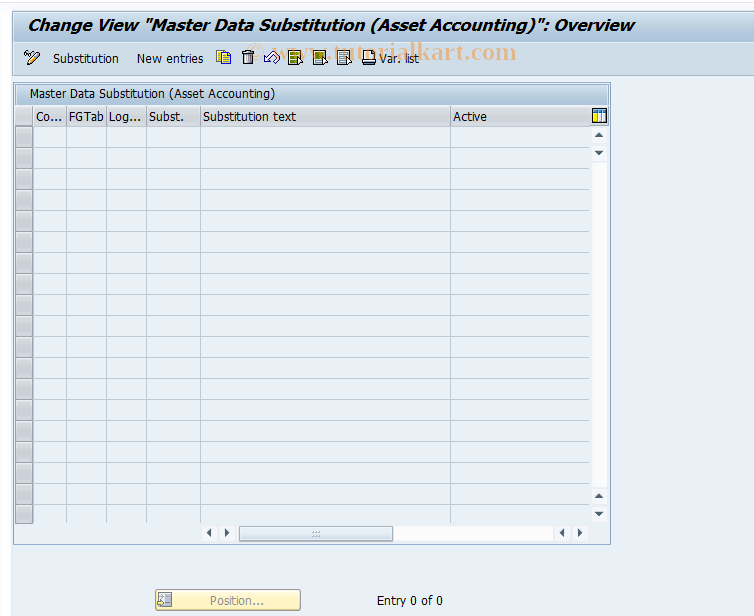754x616 pixels.
Task: Open table settings column configuration icon
Action: pyautogui.click(x=599, y=116)
